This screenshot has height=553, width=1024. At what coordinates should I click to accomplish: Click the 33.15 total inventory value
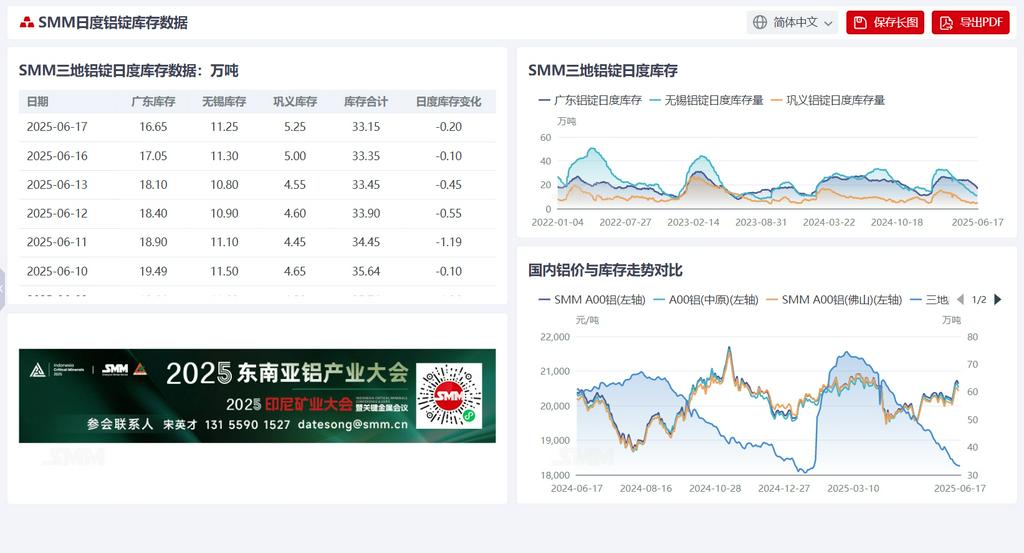366,127
